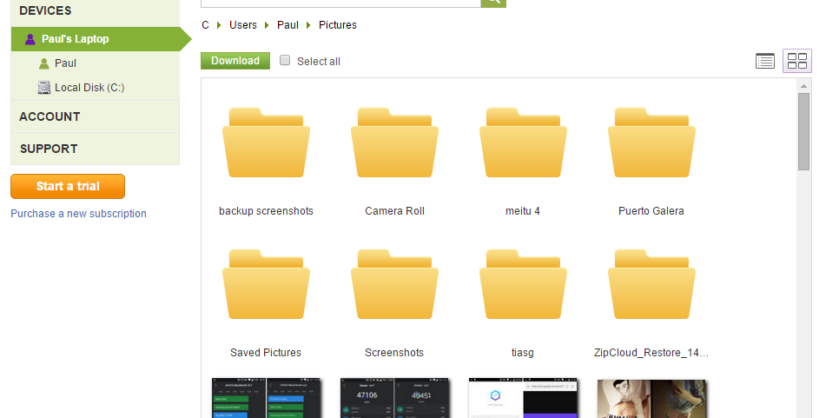Click Pictures in the breadcrumb
826x418 pixels.
pyautogui.click(x=338, y=25)
